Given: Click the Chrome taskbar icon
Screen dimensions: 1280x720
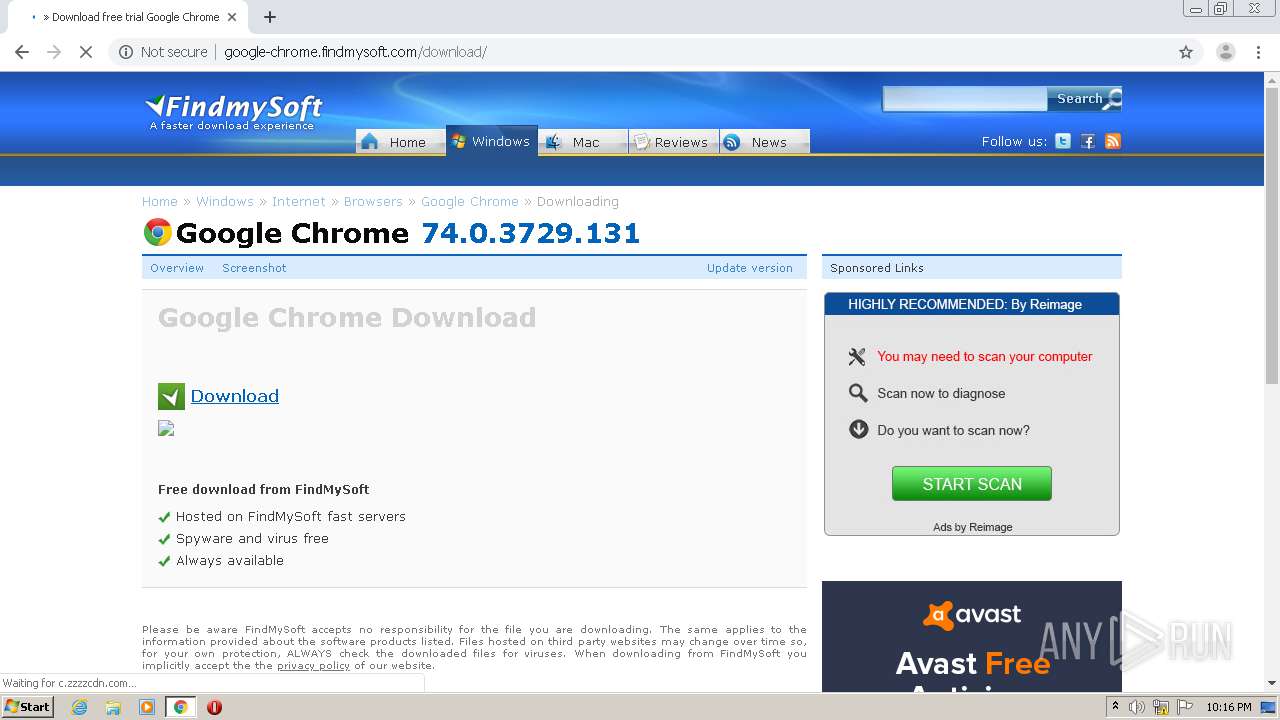Looking at the screenshot, I should [181, 707].
